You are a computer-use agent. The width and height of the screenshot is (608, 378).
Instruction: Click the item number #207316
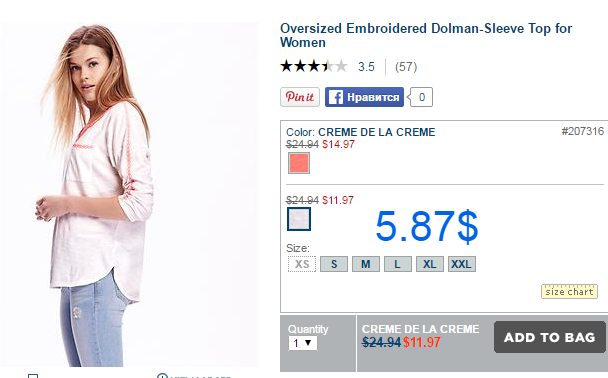pos(582,131)
